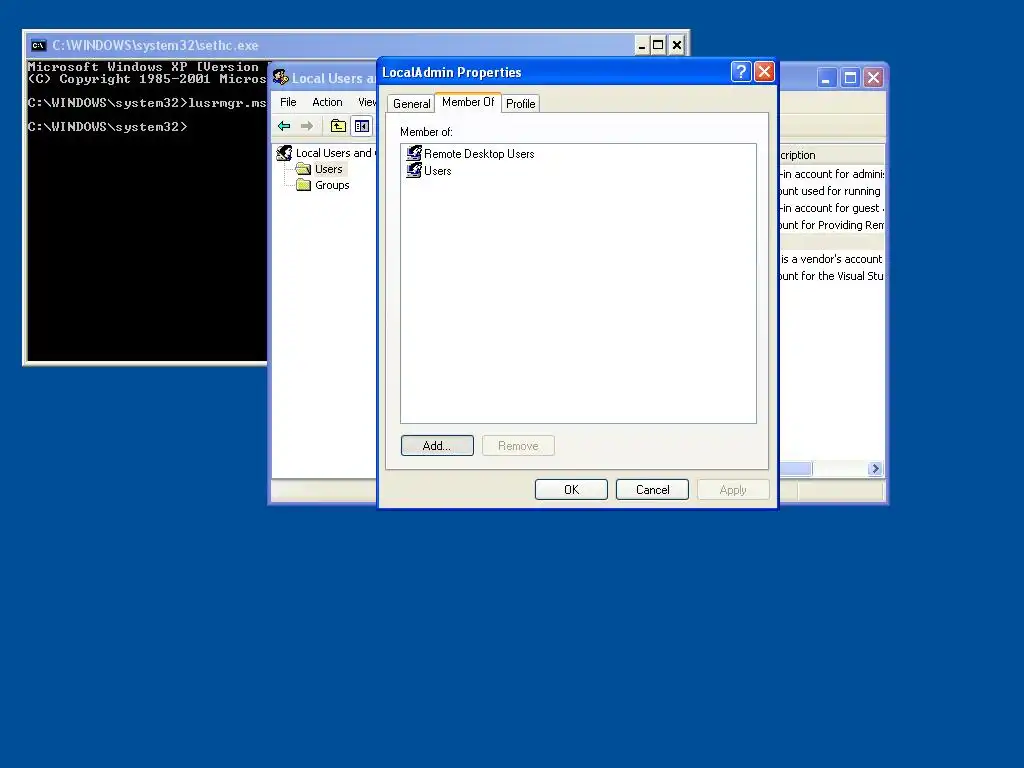Image resolution: width=1024 pixels, height=768 pixels.
Task: Click the "used for running" description row
Action: tap(831, 191)
